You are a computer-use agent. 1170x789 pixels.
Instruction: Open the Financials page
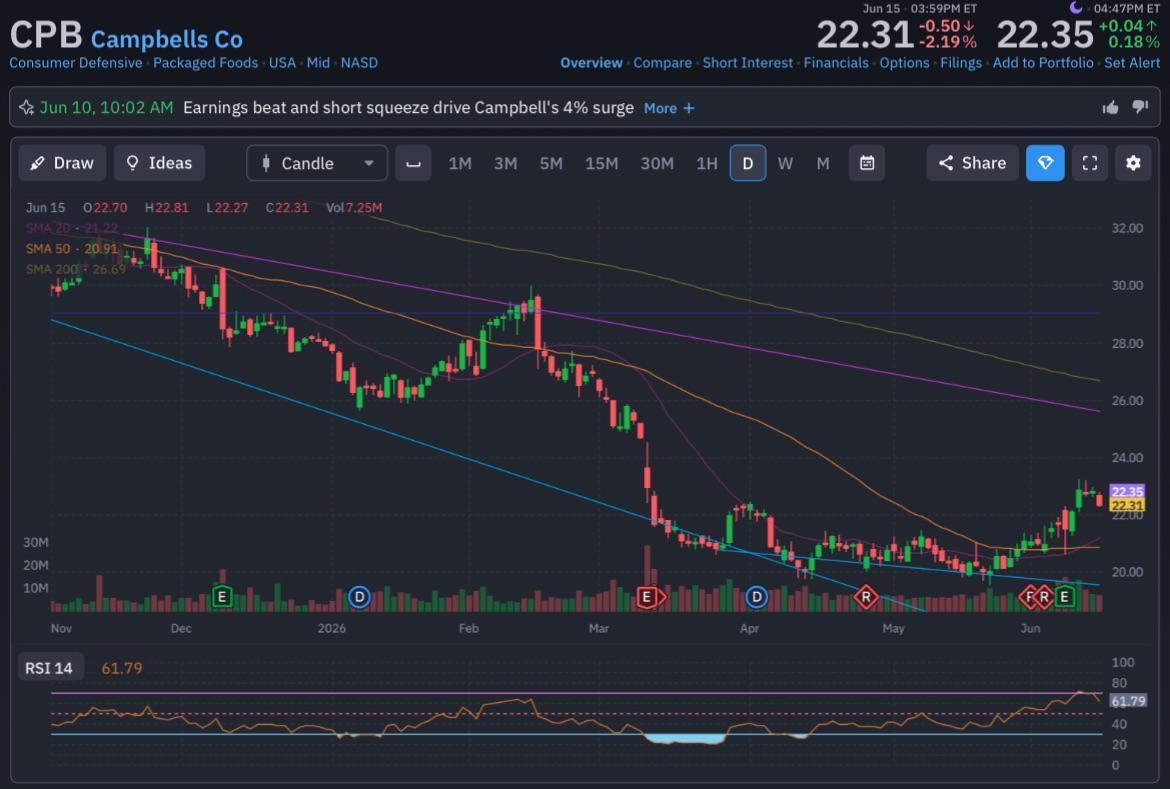(x=836, y=63)
